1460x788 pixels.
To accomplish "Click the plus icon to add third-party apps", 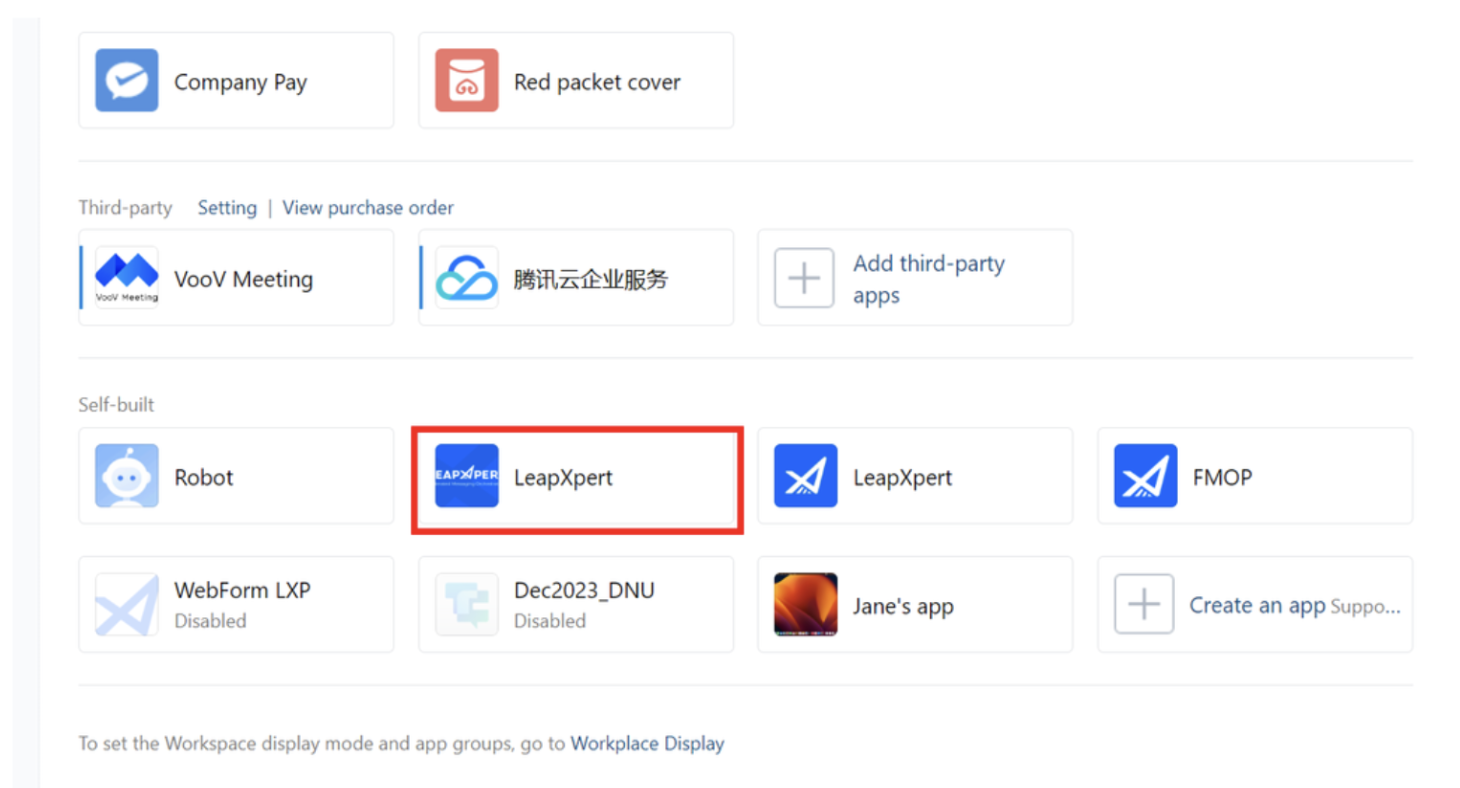I will (x=804, y=277).
